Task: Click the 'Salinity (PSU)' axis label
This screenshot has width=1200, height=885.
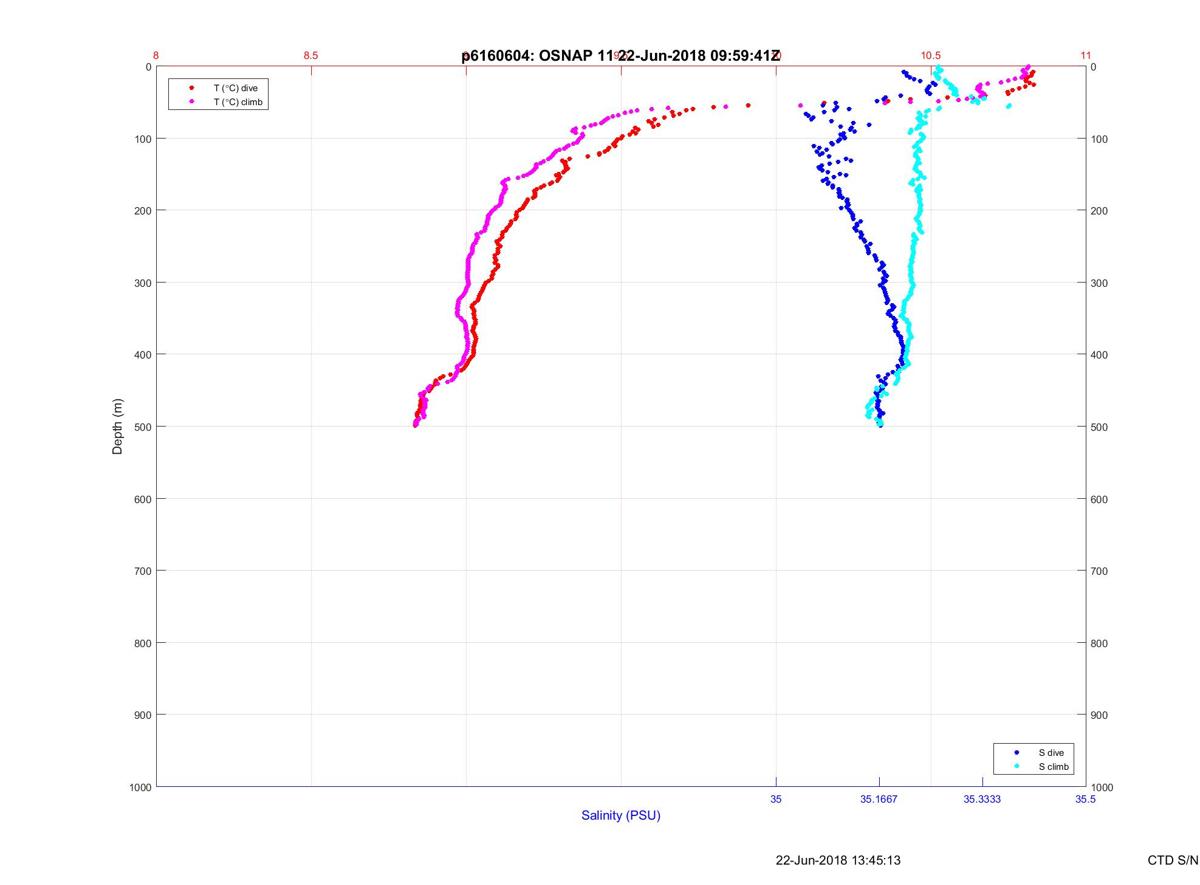Action: point(621,815)
